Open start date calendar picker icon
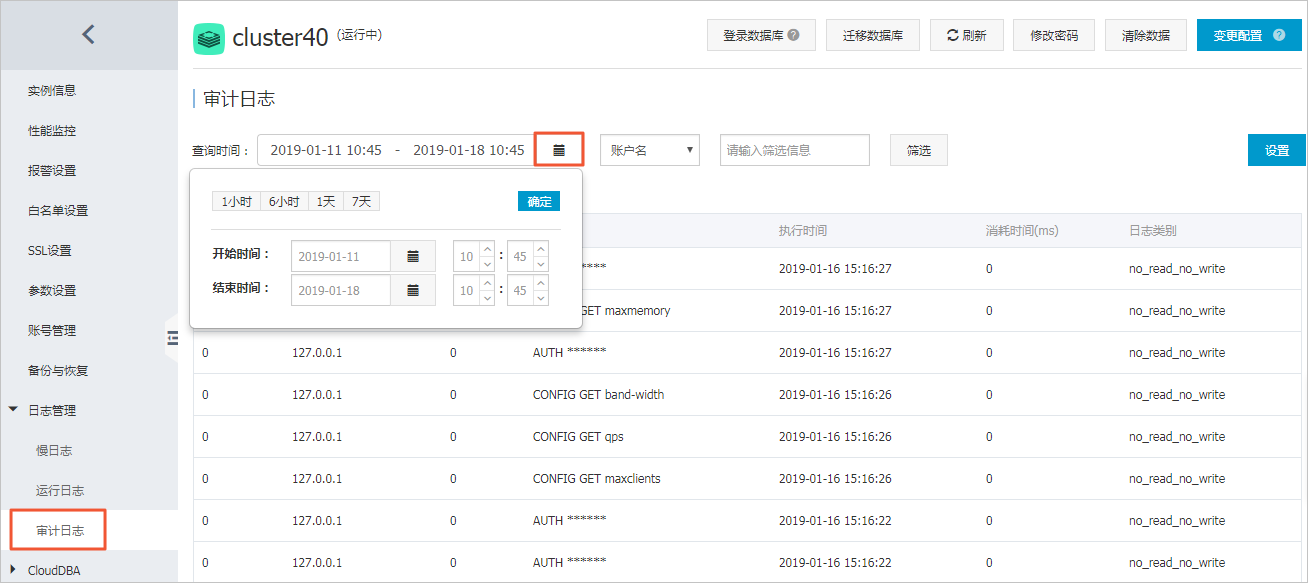 click(x=413, y=257)
